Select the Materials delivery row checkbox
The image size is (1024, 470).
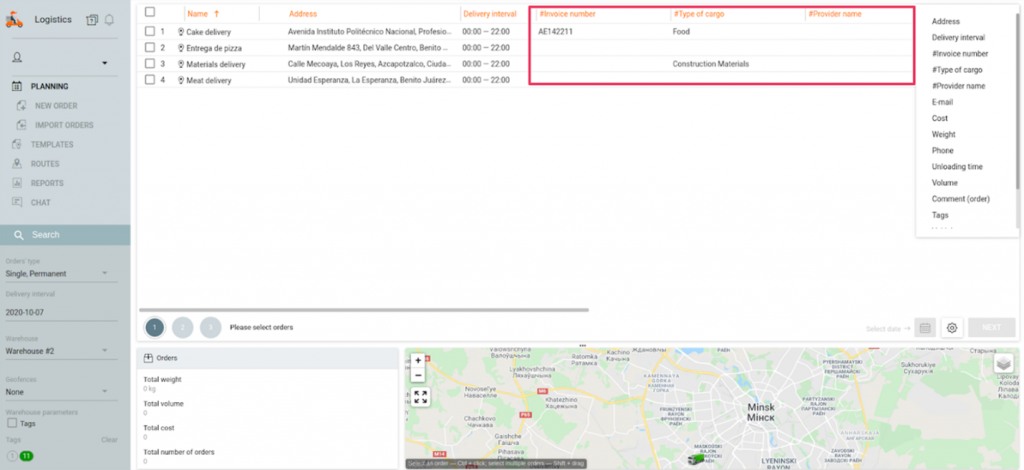(x=149, y=63)
